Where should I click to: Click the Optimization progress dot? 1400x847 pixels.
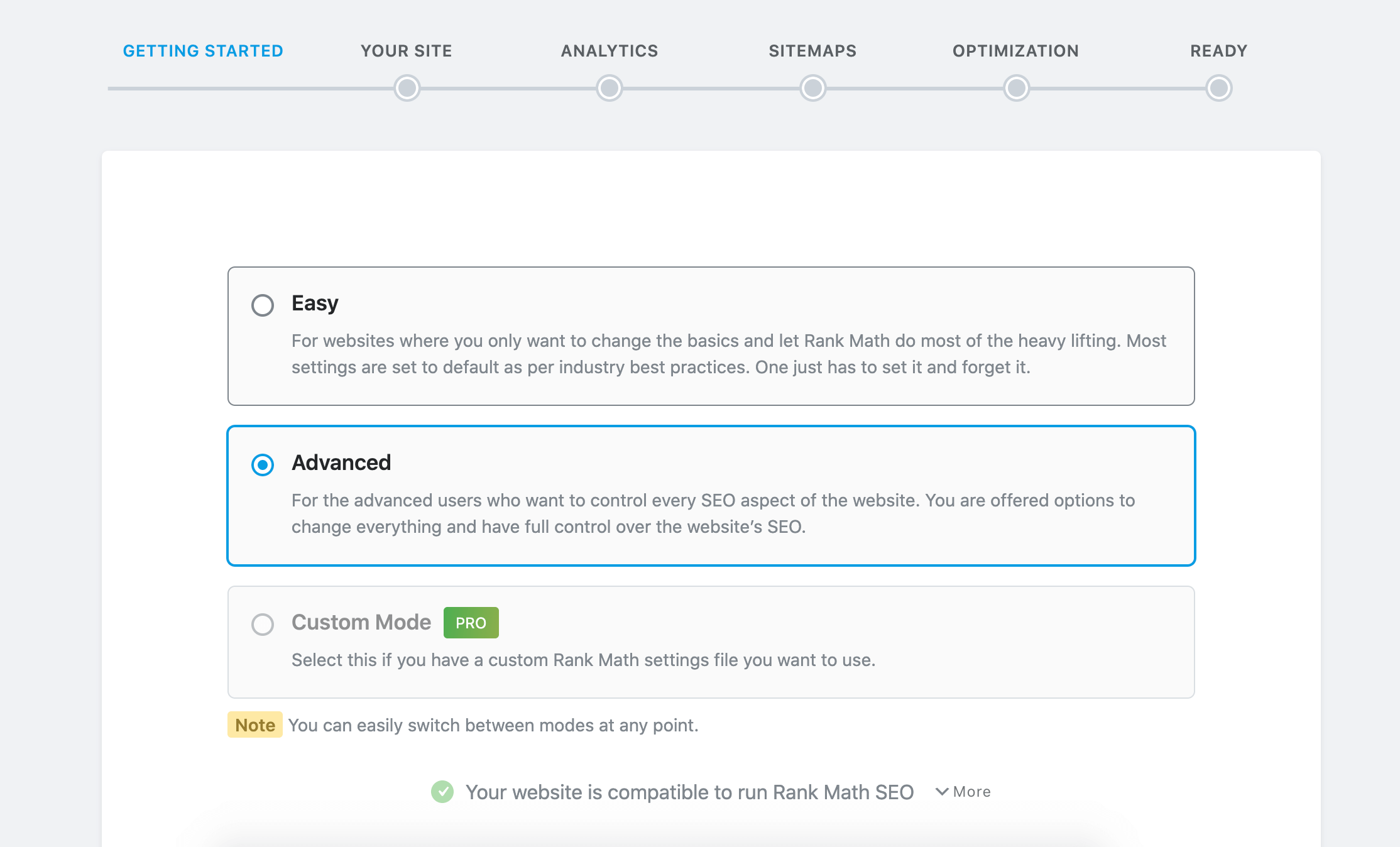pyautogui.click(x=1017, y=88)
